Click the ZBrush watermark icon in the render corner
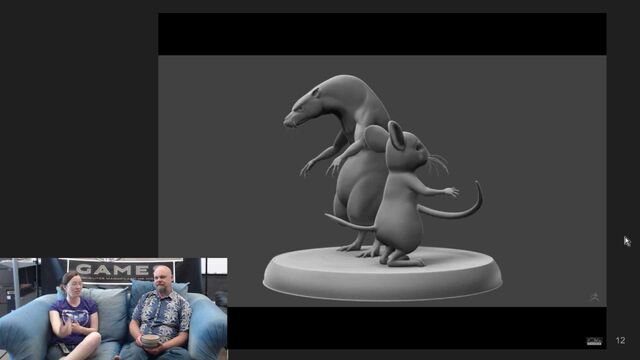640x360 pixels. [x=595, y=297]
